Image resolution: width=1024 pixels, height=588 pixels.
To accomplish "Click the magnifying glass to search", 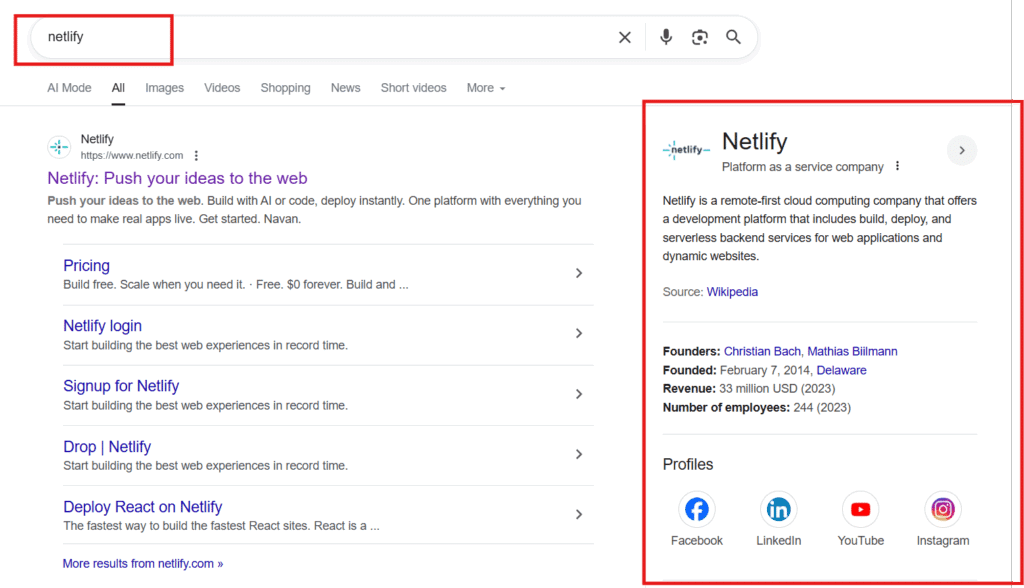I will pyautogui.click(x=733, y=37).
